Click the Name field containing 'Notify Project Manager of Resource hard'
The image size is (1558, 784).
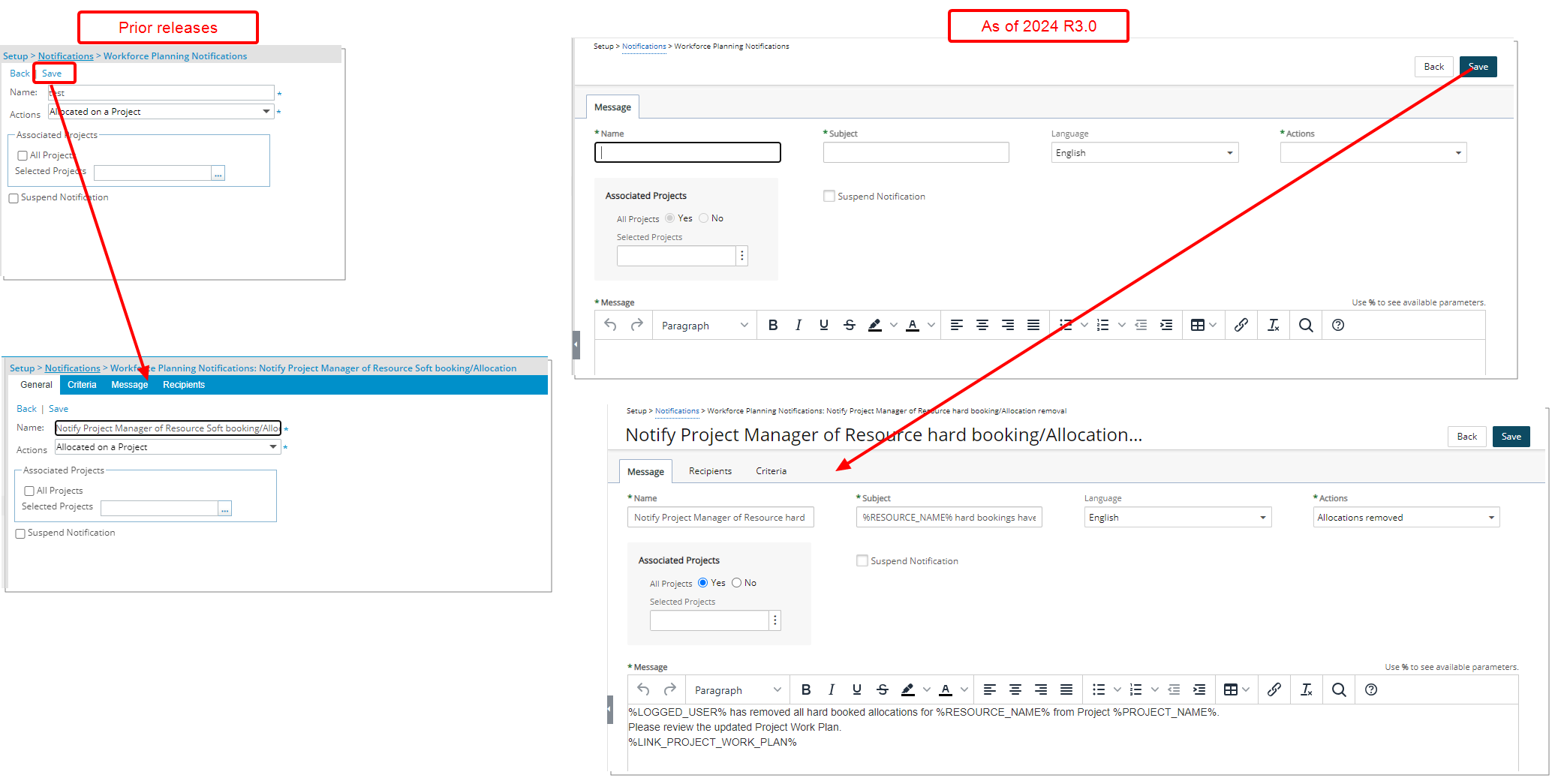[720, 518]
